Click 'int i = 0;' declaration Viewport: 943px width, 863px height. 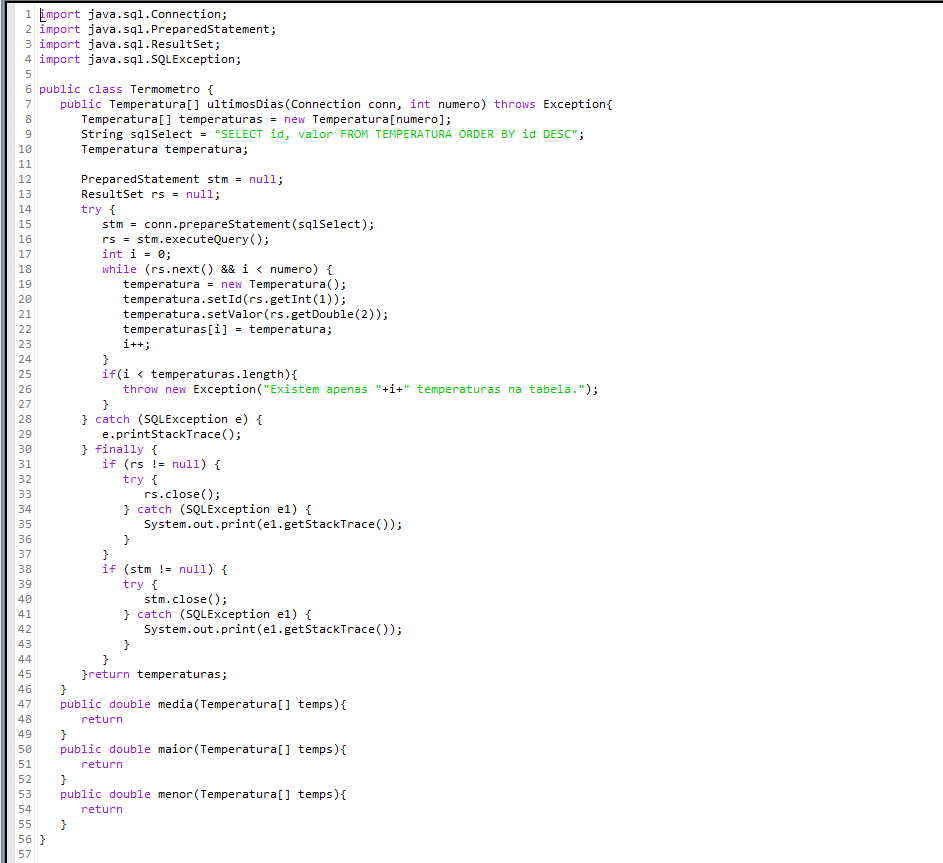[137, 254]
